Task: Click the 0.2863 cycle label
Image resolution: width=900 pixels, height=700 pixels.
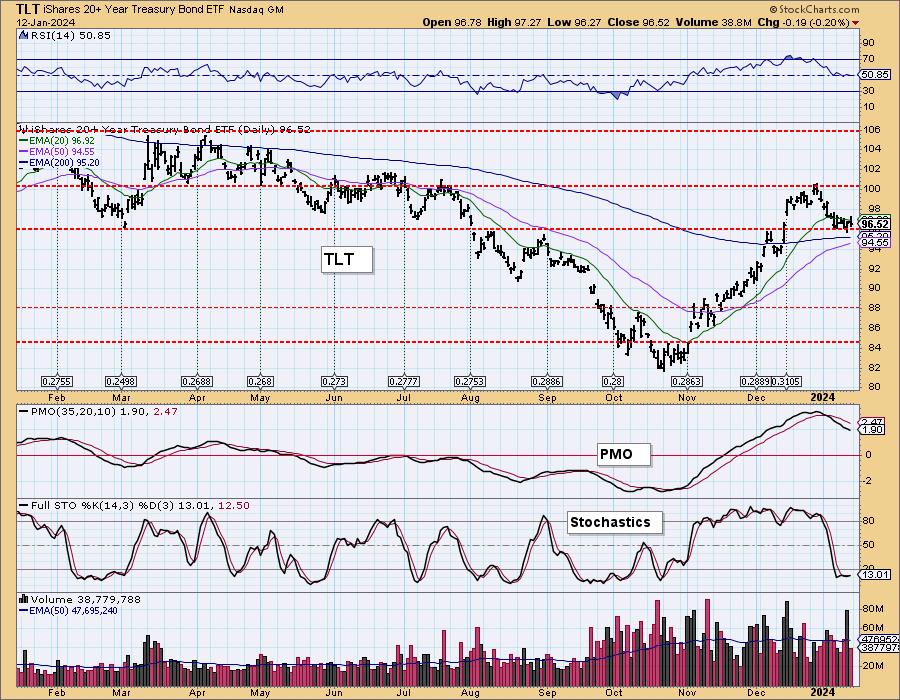Action: coord(687,382)
